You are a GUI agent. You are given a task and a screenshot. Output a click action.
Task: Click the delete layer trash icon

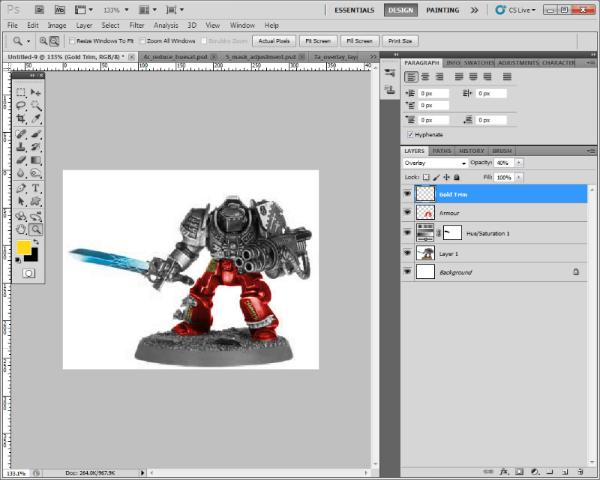tap(581, 470)
